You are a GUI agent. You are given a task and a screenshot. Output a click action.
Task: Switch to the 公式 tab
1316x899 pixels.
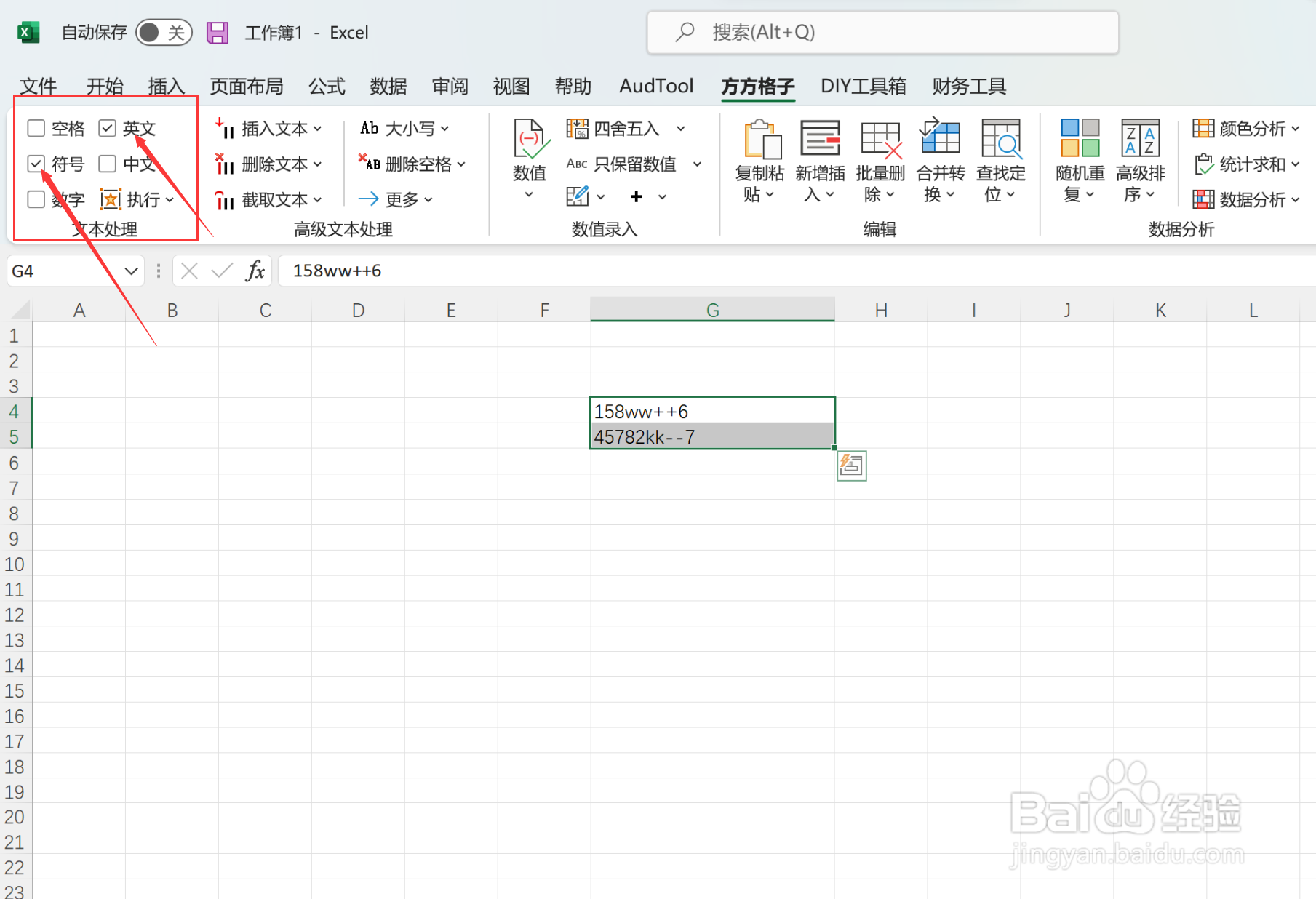tap(327, 86)
